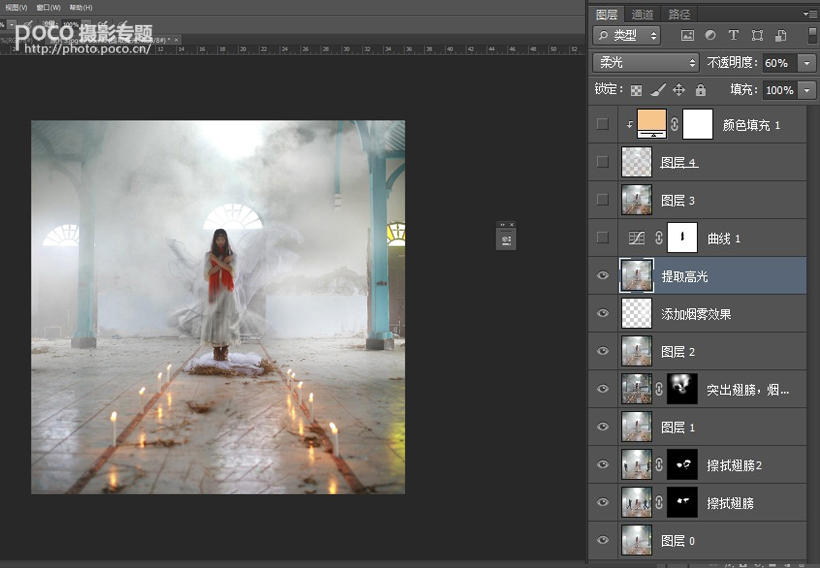
Task: Select the 图层 0 layer name
Action: coord(678,541)
